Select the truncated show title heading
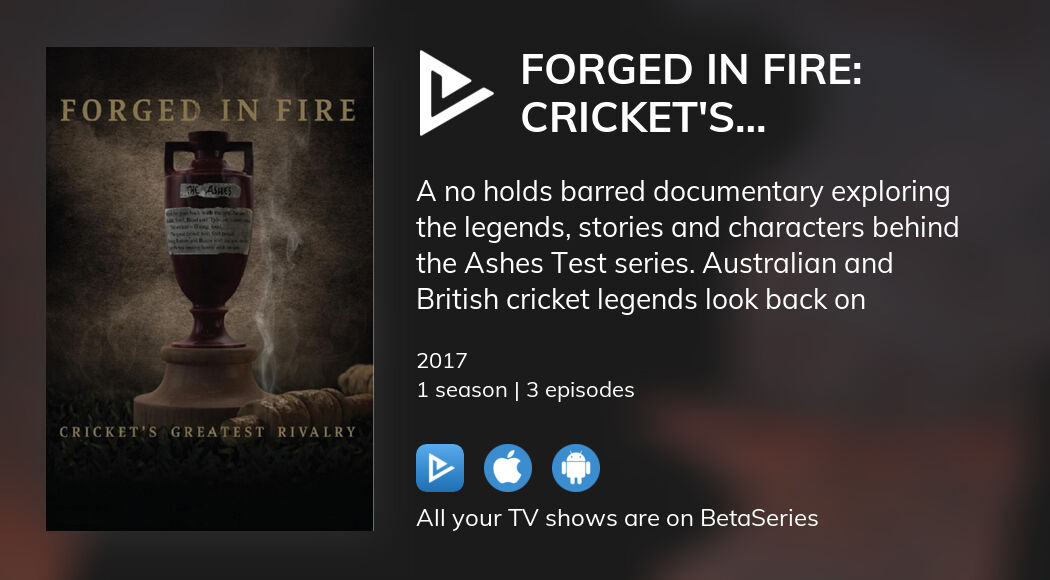This screenshot has height=580, width=1050. point(690,93)
